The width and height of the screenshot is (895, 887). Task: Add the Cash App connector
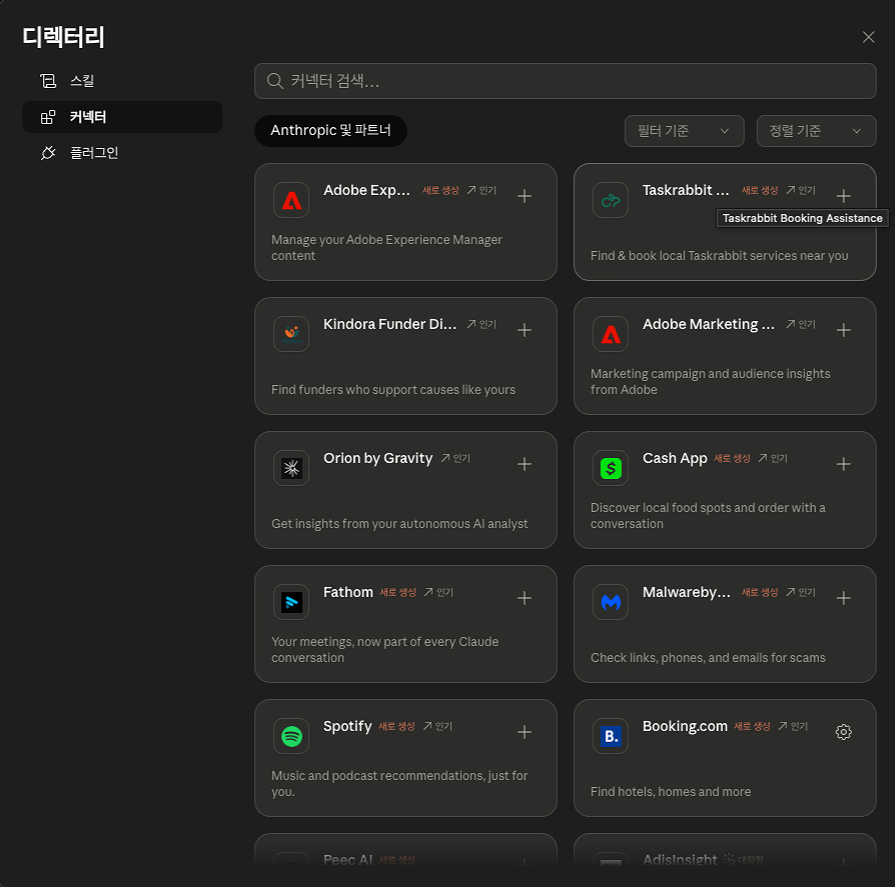tap(843, 464)
